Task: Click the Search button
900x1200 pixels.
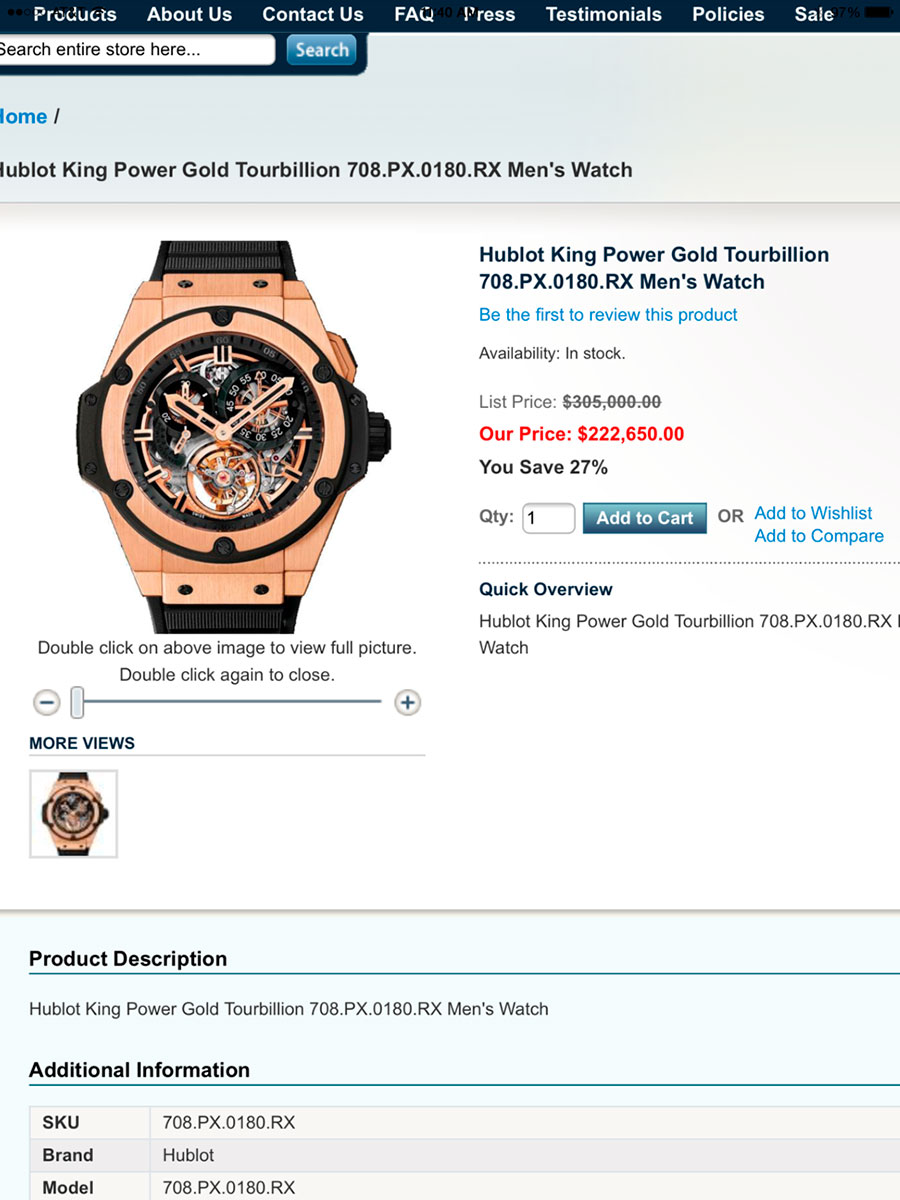Action: click(x=321, y=50)
